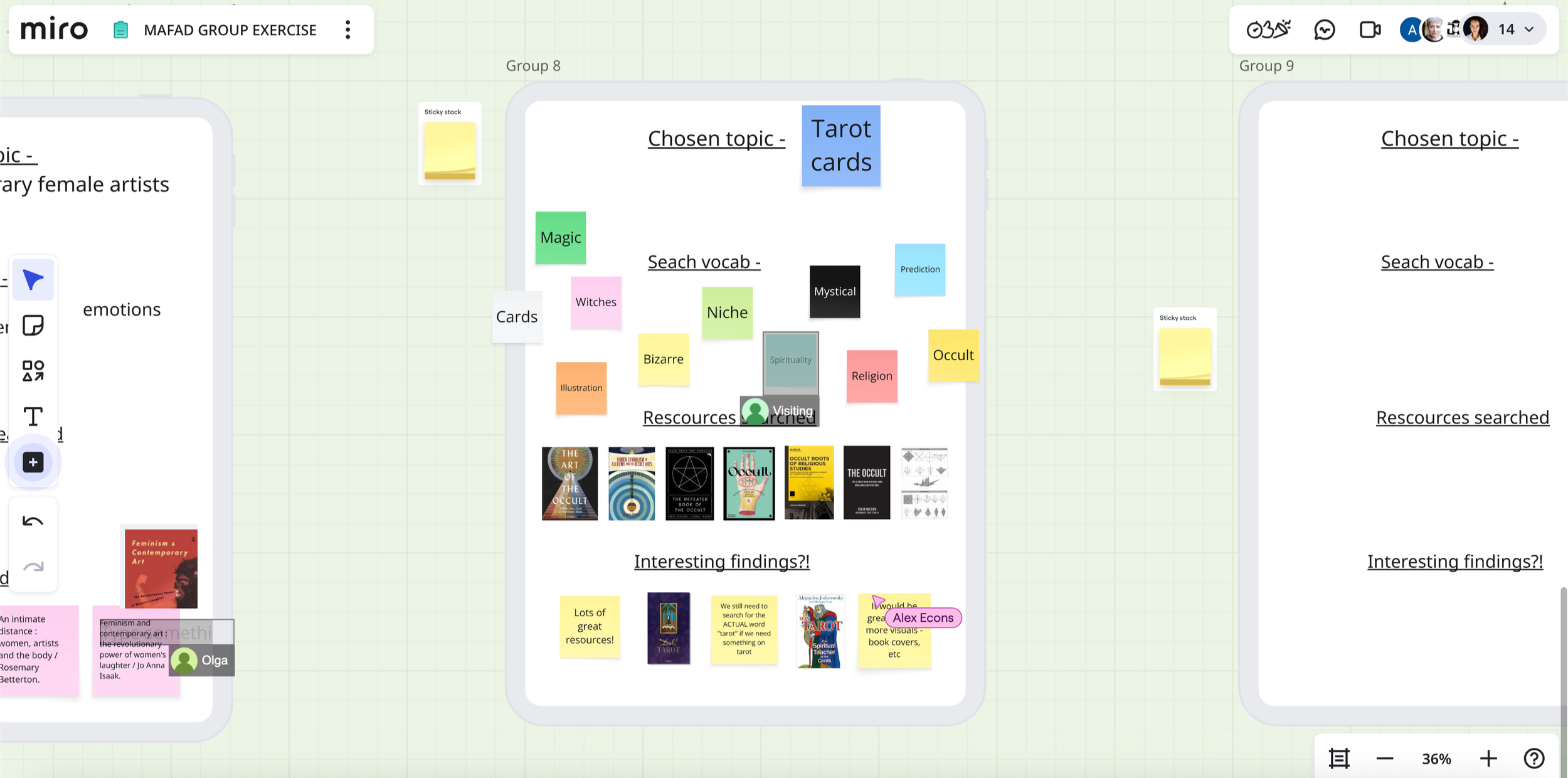Click The Art of the Occult cover
1568x778 pixels.
(x=569, y=483)
